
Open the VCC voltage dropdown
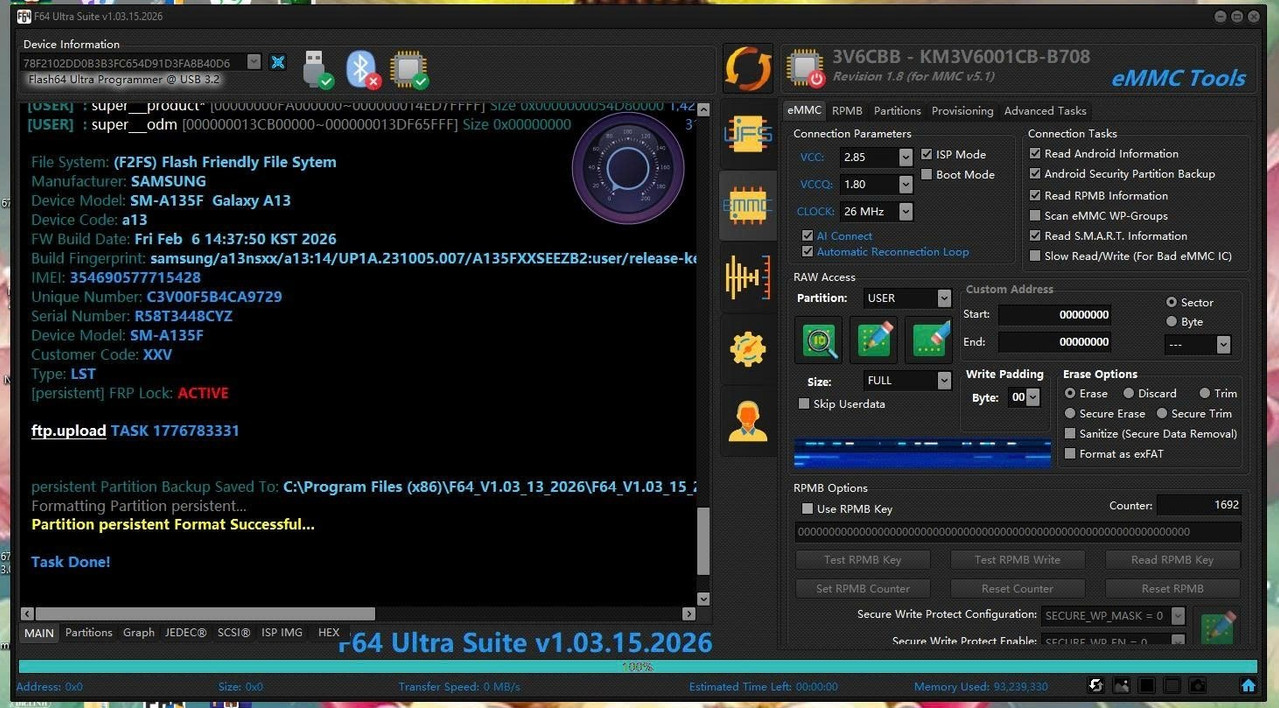(905, 157)
